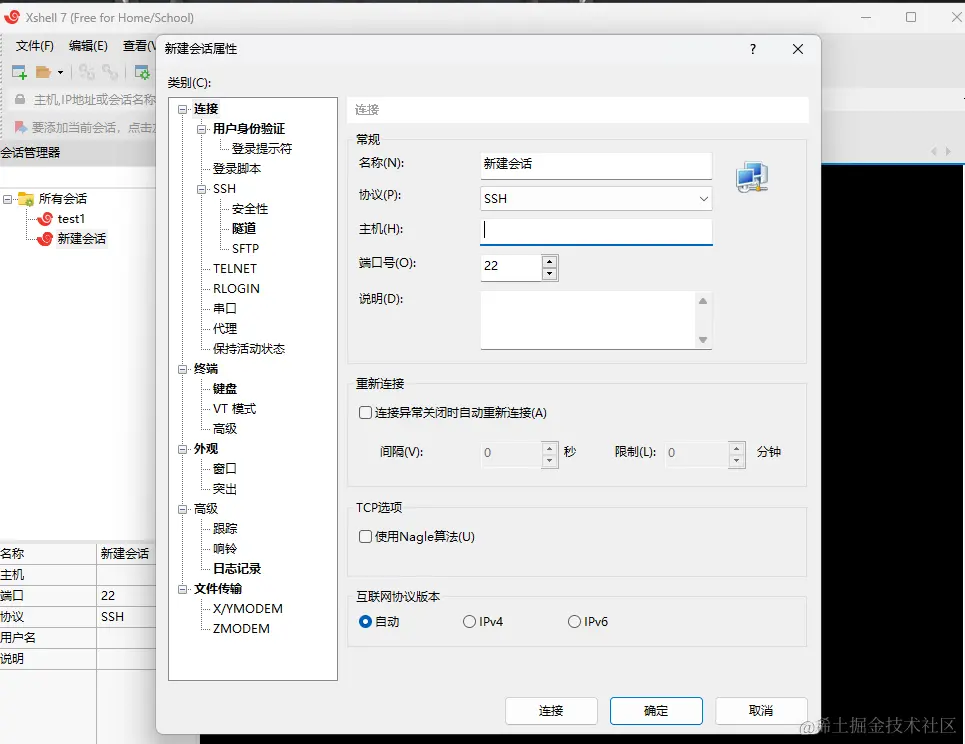Increase port number with up arrow
965x744 pixels.
tap(550, 262)
